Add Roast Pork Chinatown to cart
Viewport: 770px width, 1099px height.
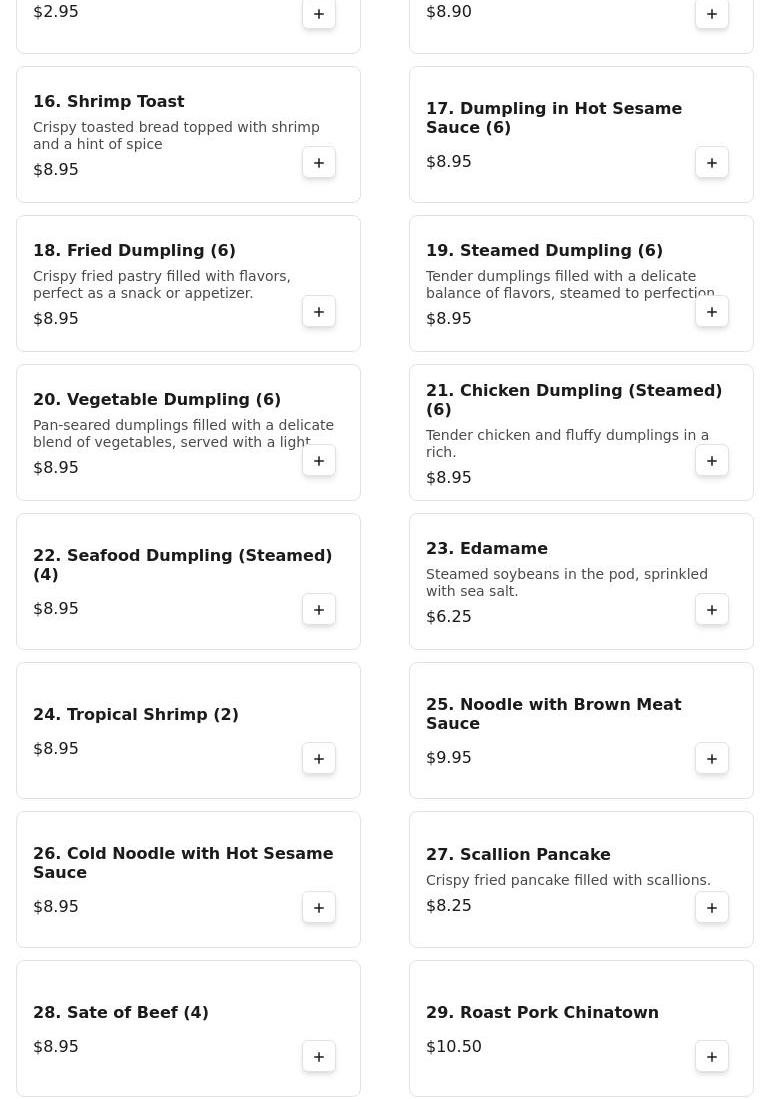click(712, 1057)
